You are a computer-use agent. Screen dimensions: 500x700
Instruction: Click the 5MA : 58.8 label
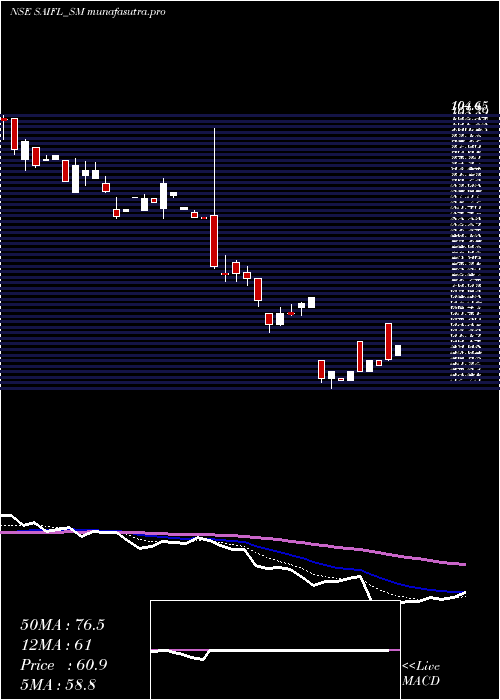coord(58,684)
